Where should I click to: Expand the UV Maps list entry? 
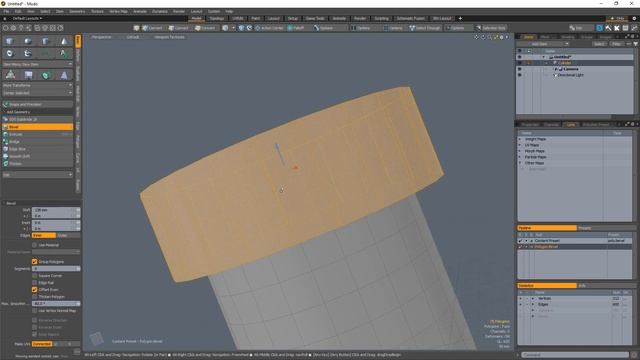tap(520, 145)
